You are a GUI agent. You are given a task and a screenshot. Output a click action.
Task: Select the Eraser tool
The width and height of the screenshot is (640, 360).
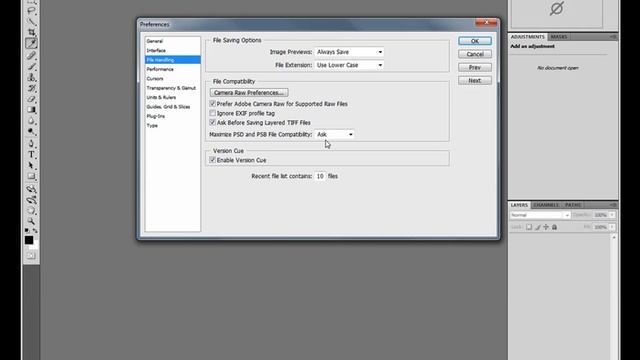pyautogui.click(x=31, y=99)
